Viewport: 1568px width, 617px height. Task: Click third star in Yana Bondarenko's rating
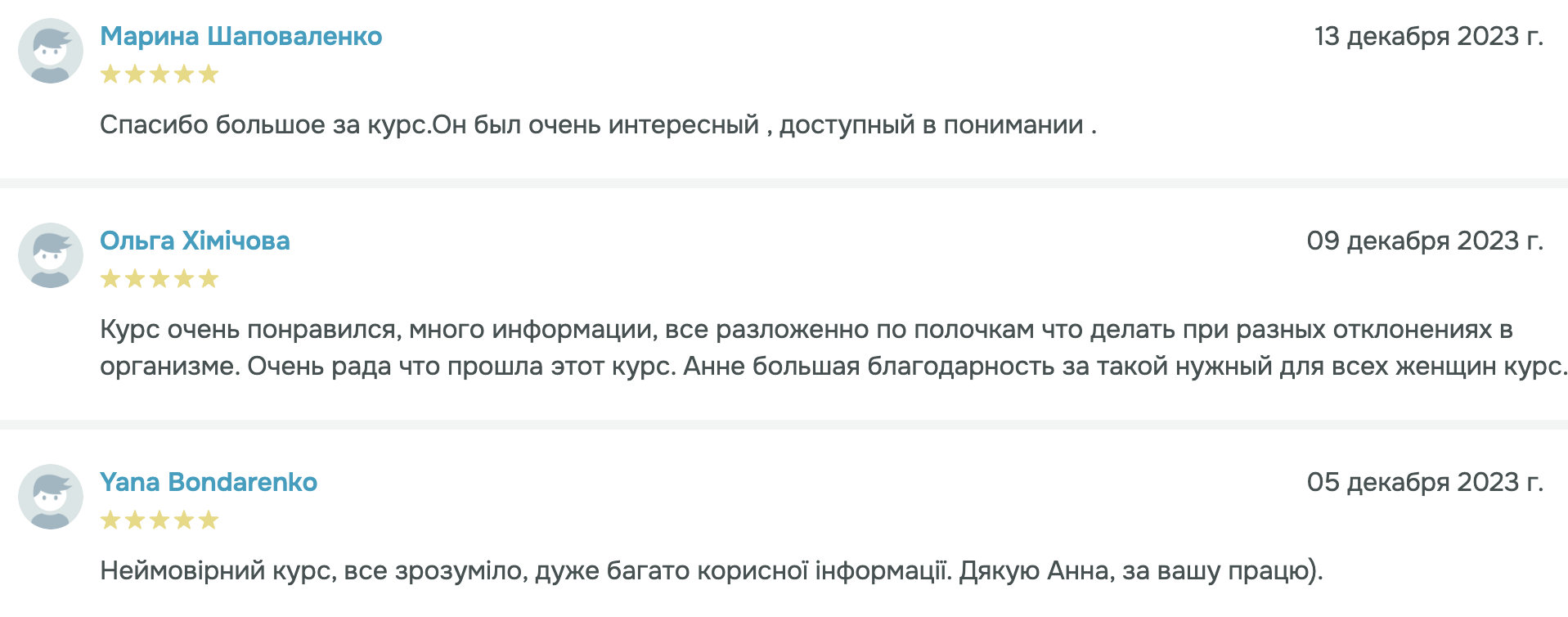tap(159, 520)
